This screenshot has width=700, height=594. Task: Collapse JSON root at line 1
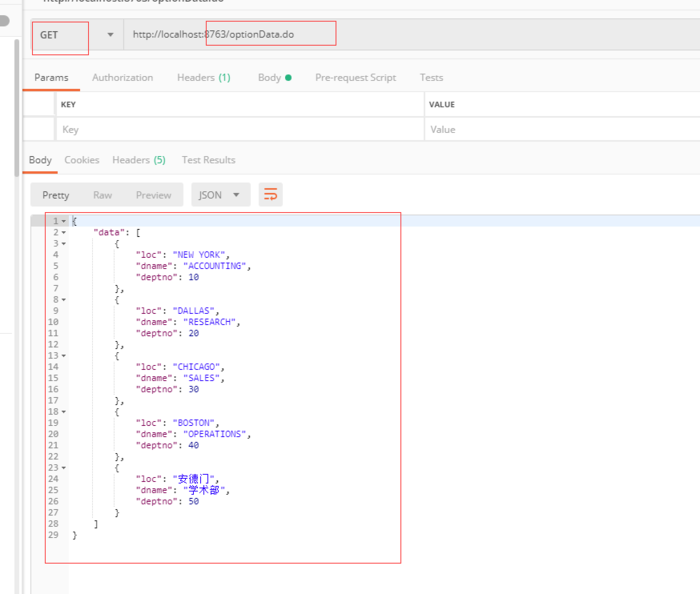[x=64, y=221]
